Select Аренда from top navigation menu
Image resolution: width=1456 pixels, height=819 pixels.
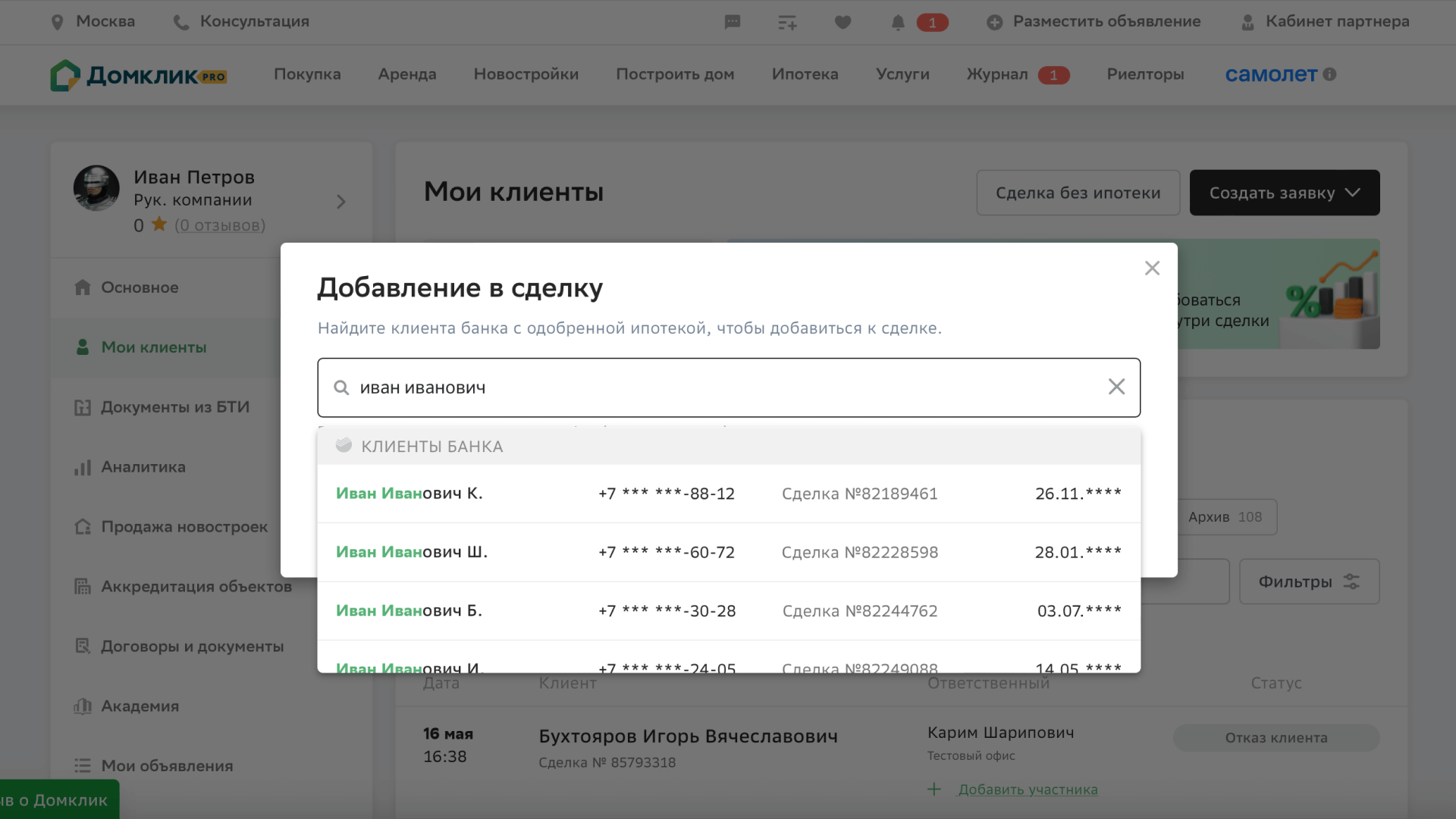tap(407, 75)
